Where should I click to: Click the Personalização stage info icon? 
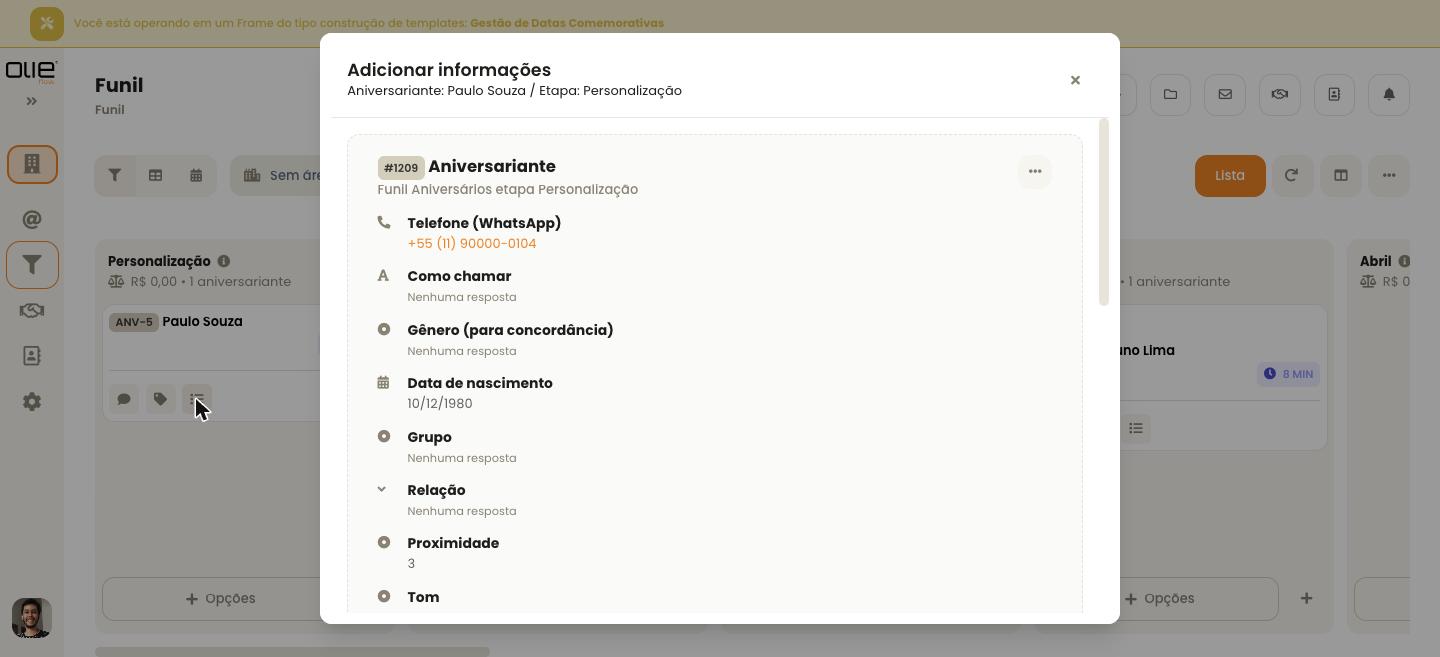[x=224, y=261]
